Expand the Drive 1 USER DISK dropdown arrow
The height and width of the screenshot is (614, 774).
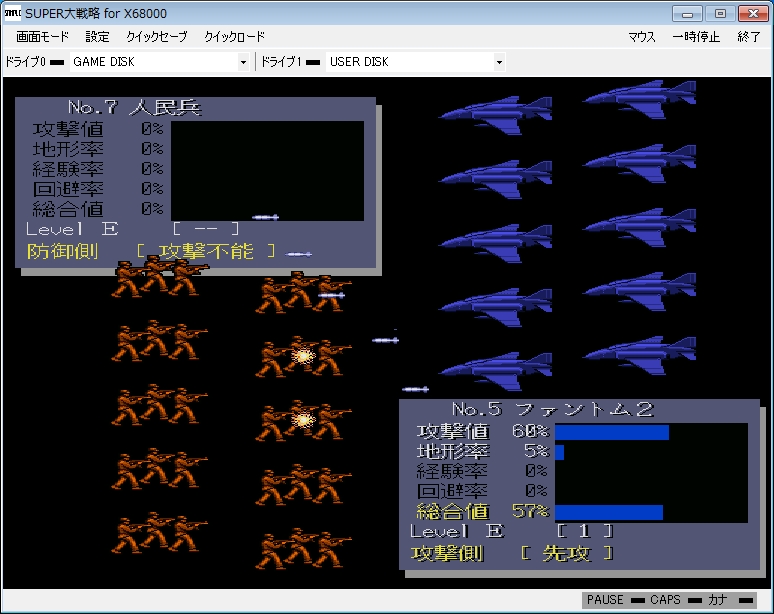(x=499, y=62)
